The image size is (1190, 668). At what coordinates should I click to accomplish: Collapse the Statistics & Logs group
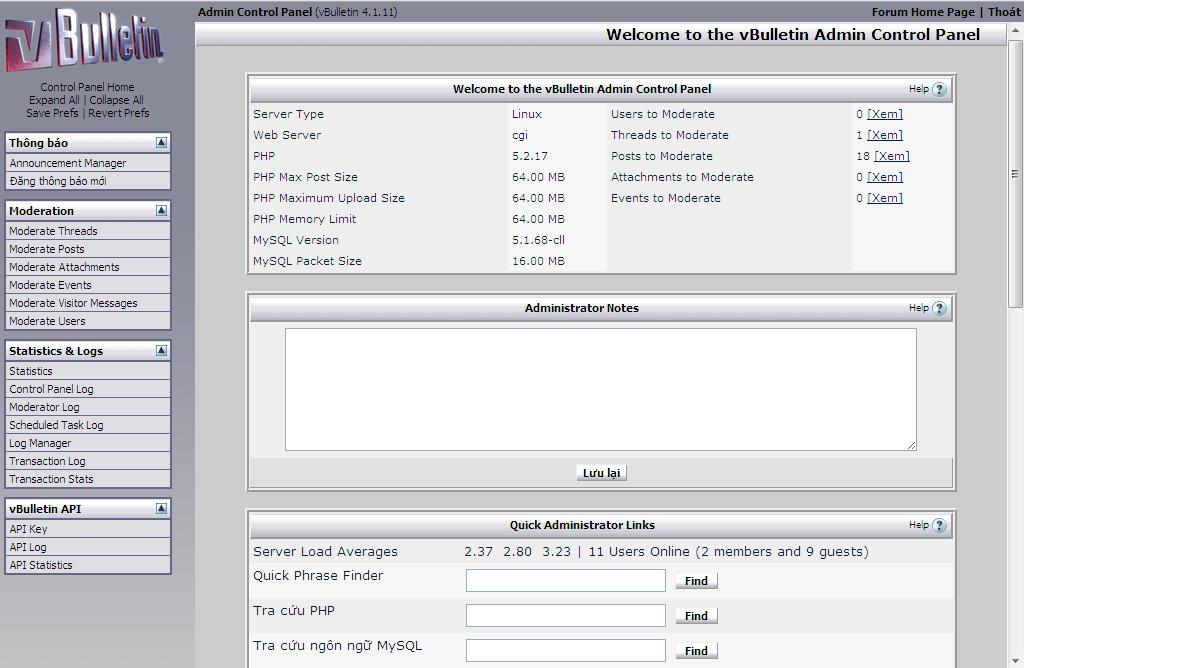click(161, 351)
